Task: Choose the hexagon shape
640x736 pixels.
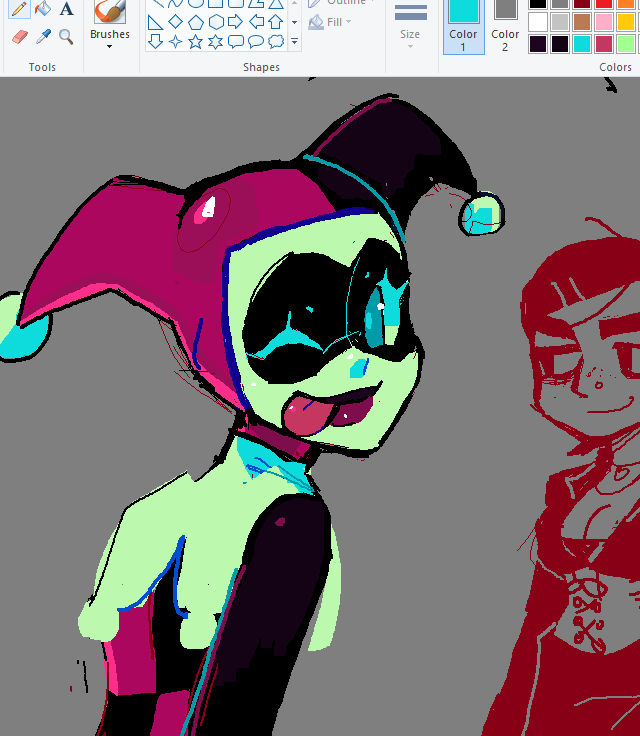Action: (216, 22)
